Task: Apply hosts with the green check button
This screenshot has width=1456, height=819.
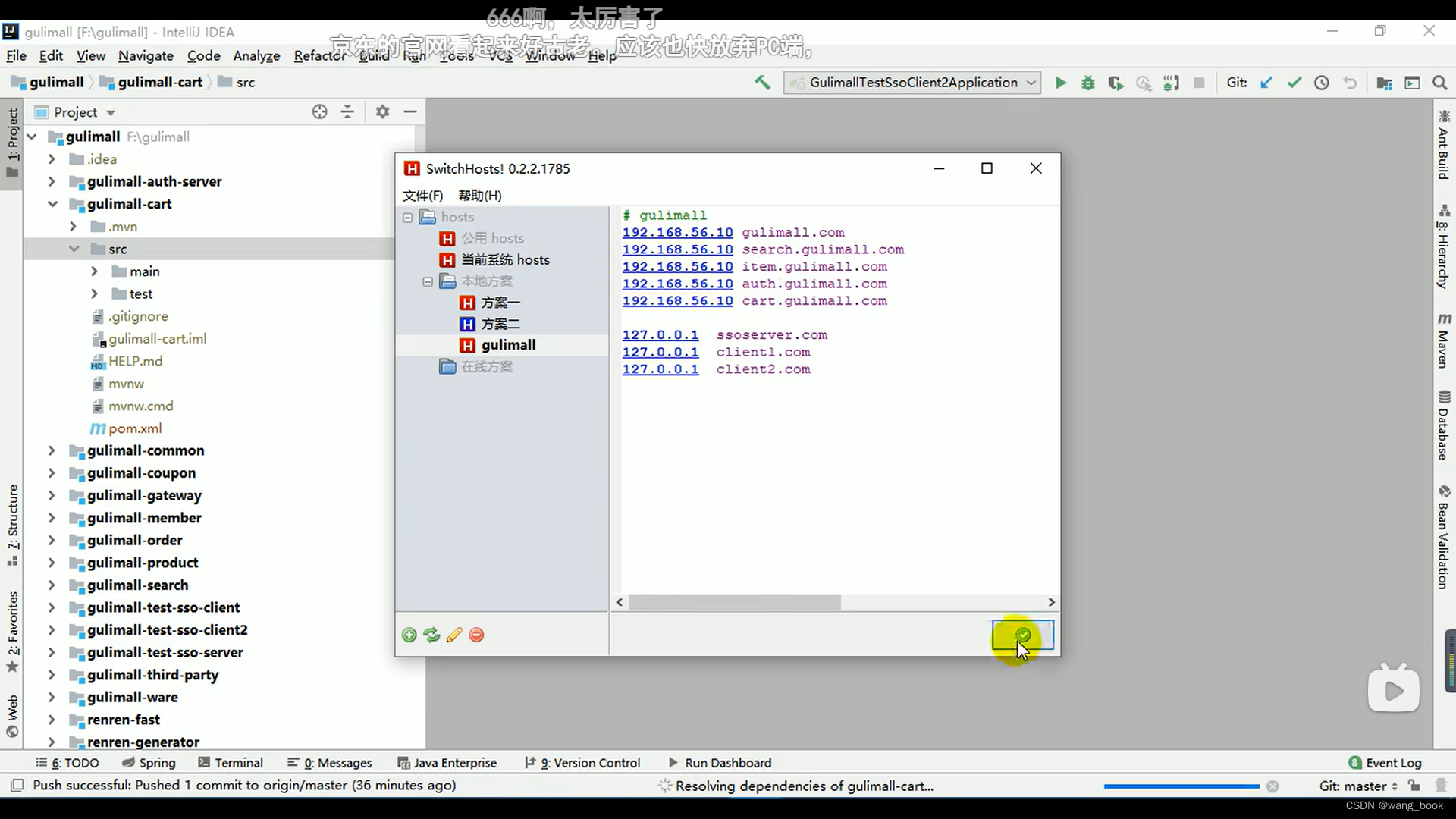Action: pos(1023,635)
